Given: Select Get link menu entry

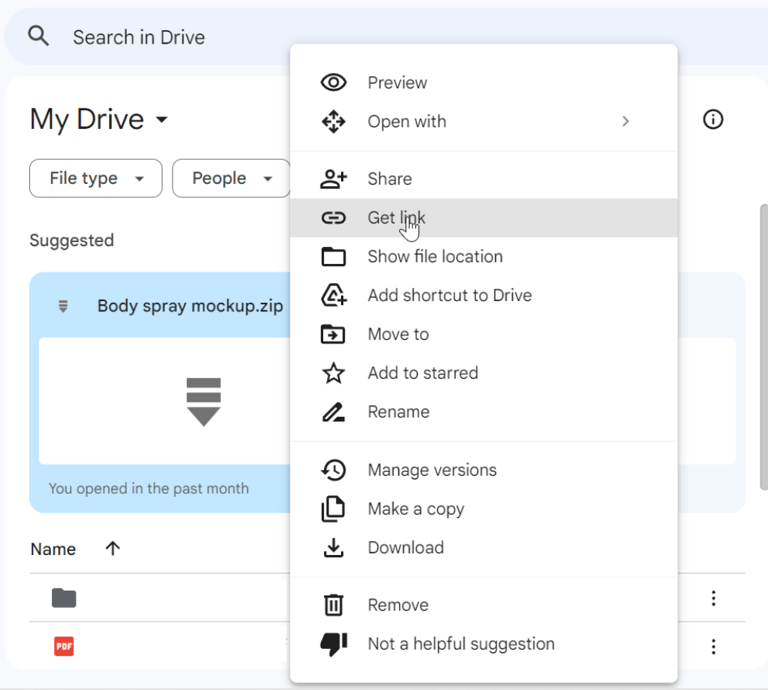Looking at the screenshot, I should tap(483, 217).
